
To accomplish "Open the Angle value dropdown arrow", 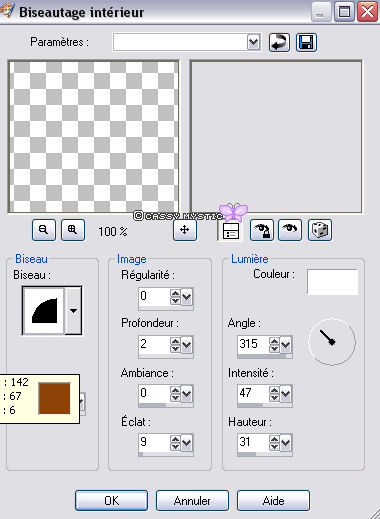I will coord(286,345).
